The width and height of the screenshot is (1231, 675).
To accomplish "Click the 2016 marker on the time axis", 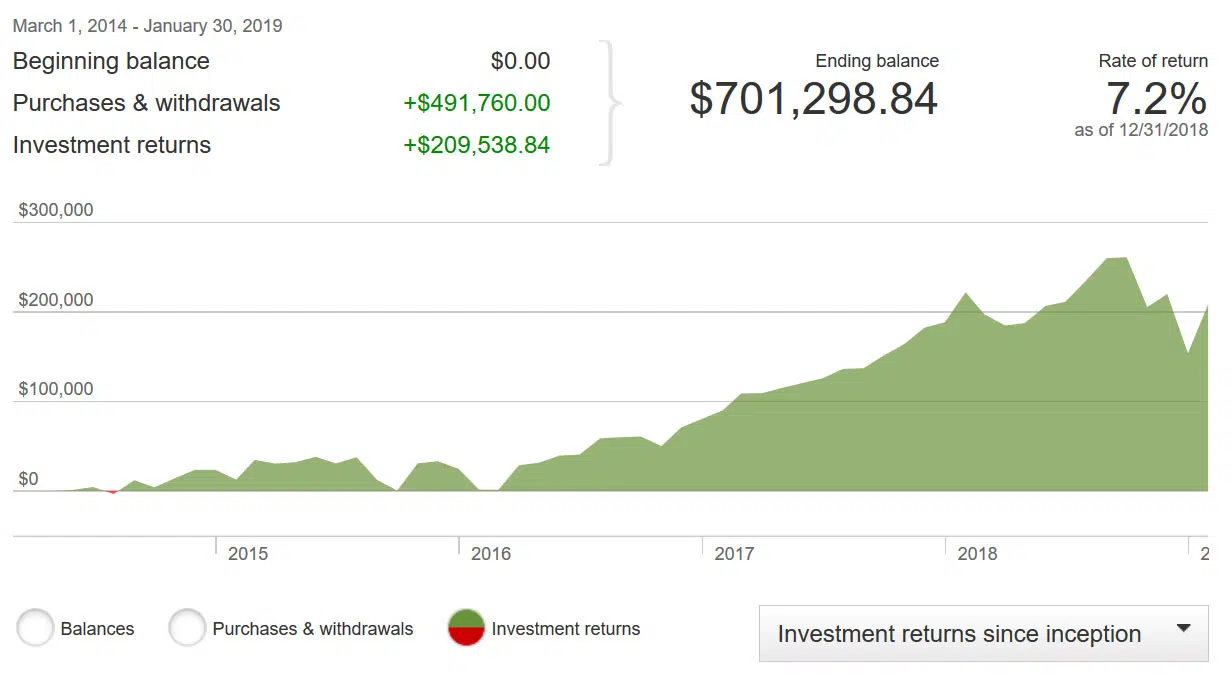I will [490, 553].
